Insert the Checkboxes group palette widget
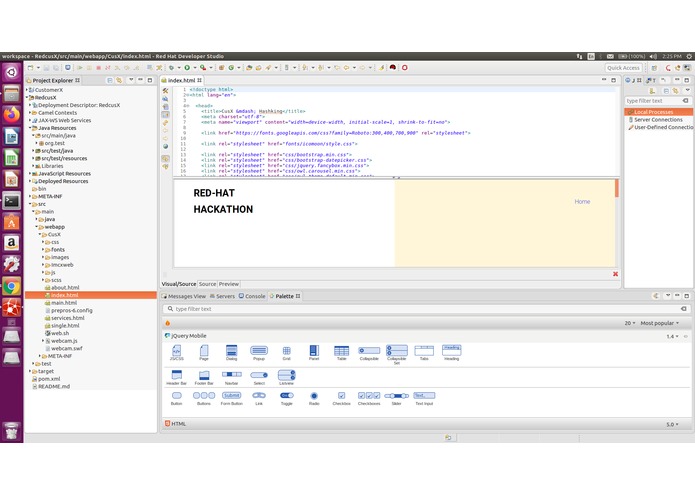695x494 pixels. [369, 398]
